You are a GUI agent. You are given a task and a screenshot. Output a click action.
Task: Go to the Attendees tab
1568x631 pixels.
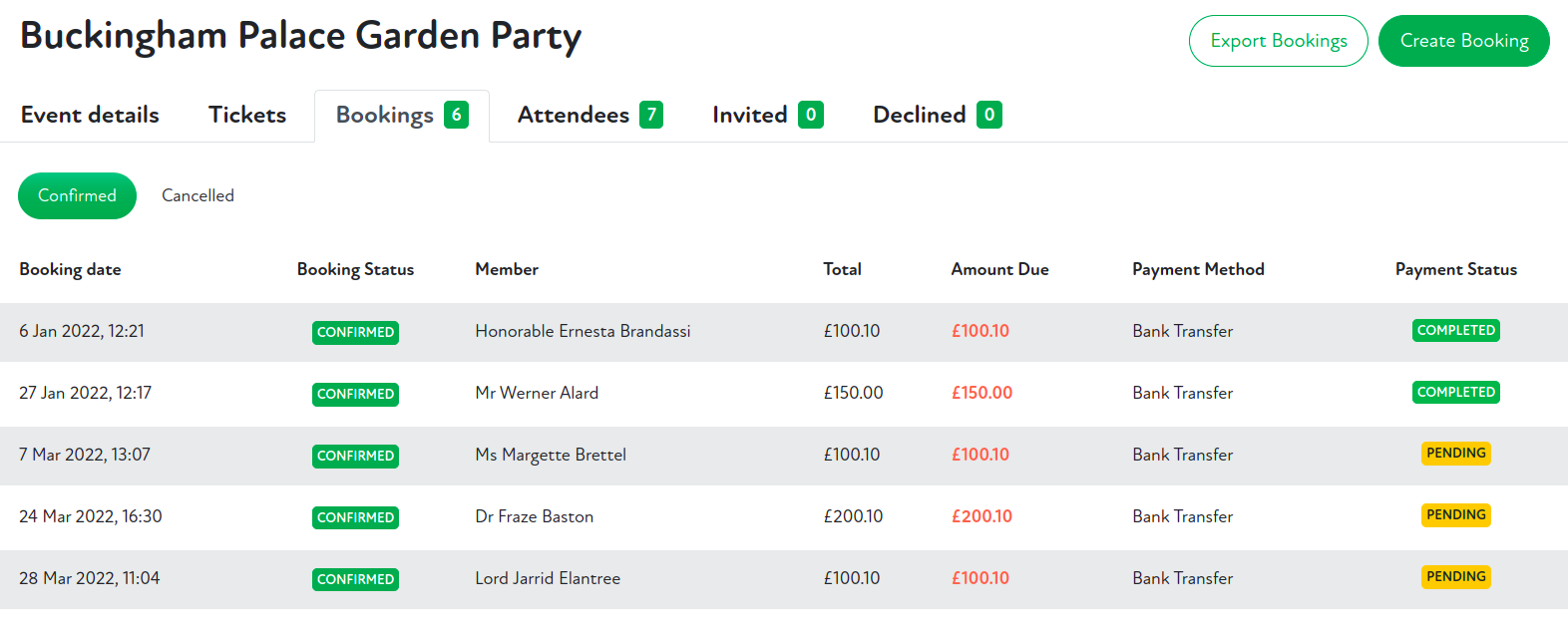tap(589, 115)
